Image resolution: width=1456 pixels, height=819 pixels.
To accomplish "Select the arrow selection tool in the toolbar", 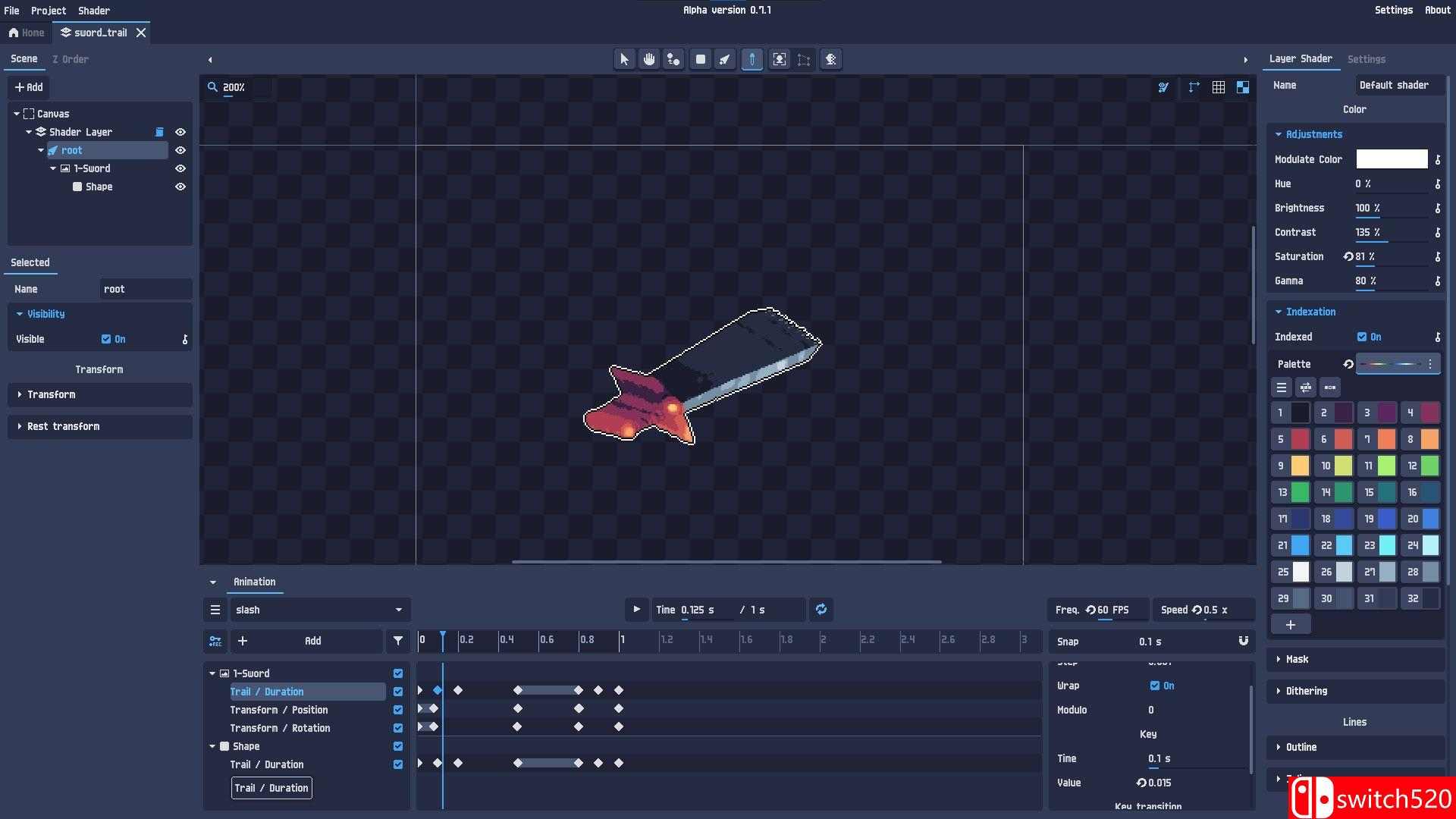I will click(x=624, y=59).
